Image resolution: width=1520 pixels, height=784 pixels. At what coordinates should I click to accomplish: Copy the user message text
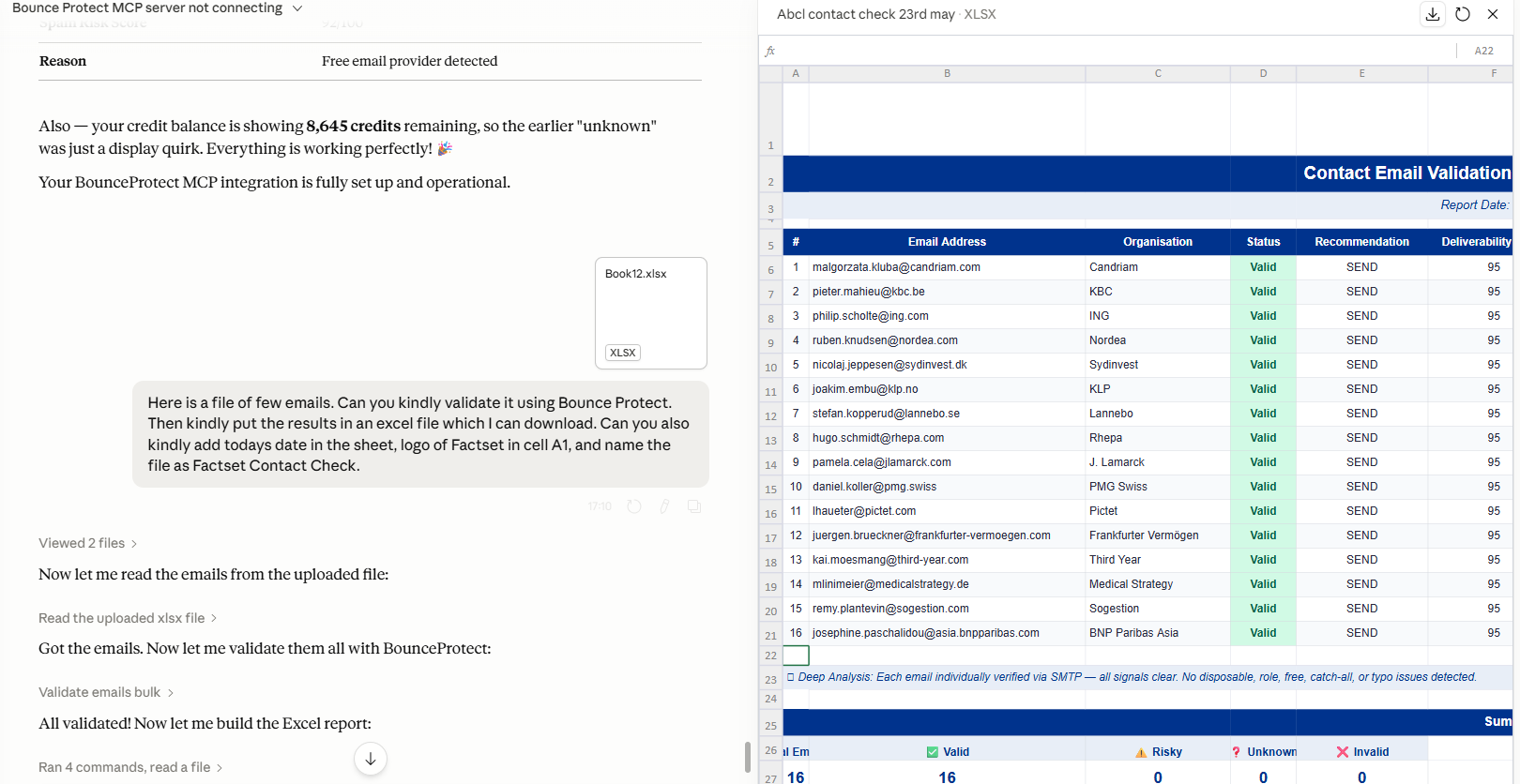tap(694, 506)
